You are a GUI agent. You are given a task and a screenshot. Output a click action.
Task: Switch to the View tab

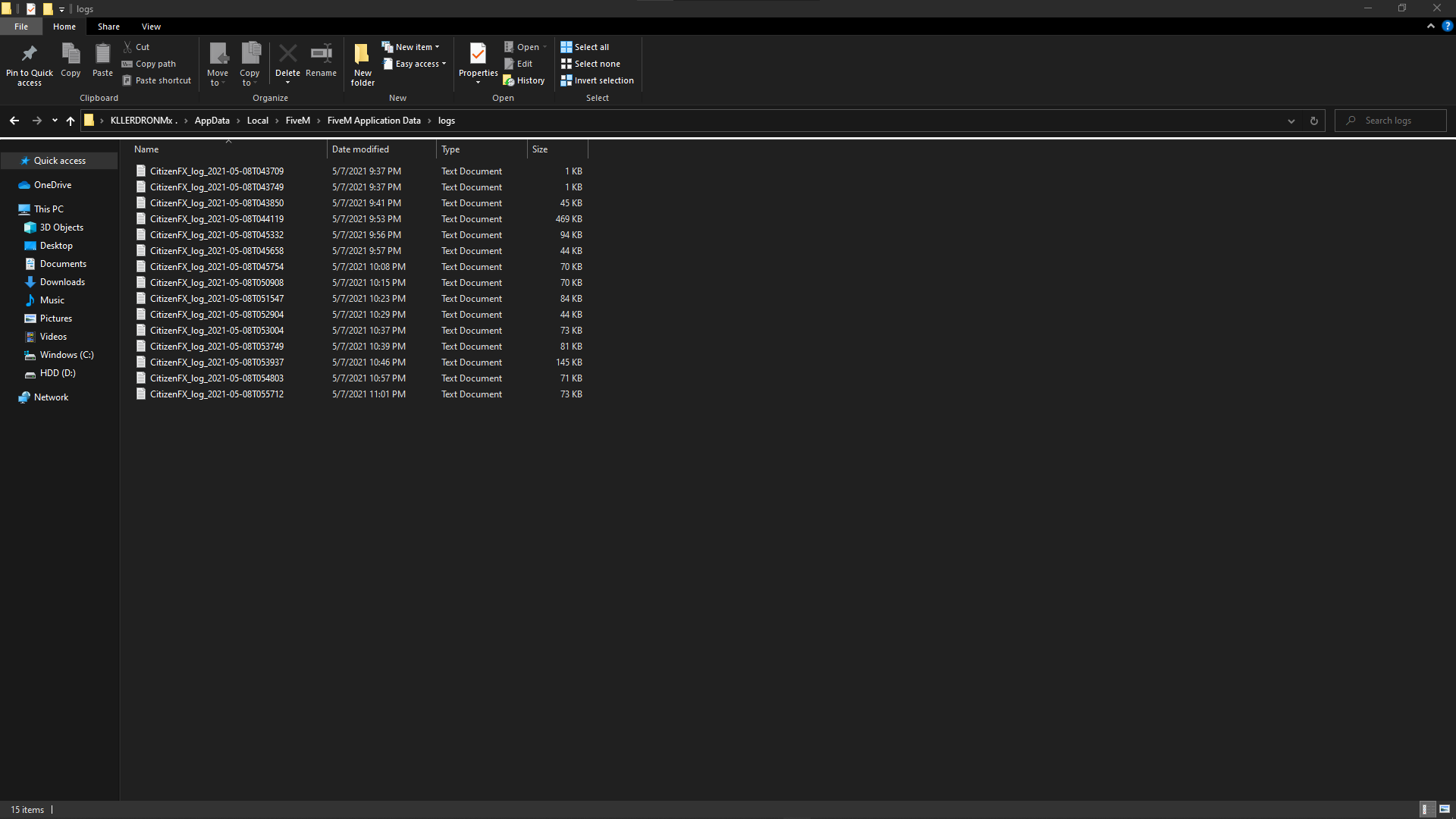coord(151,26)
